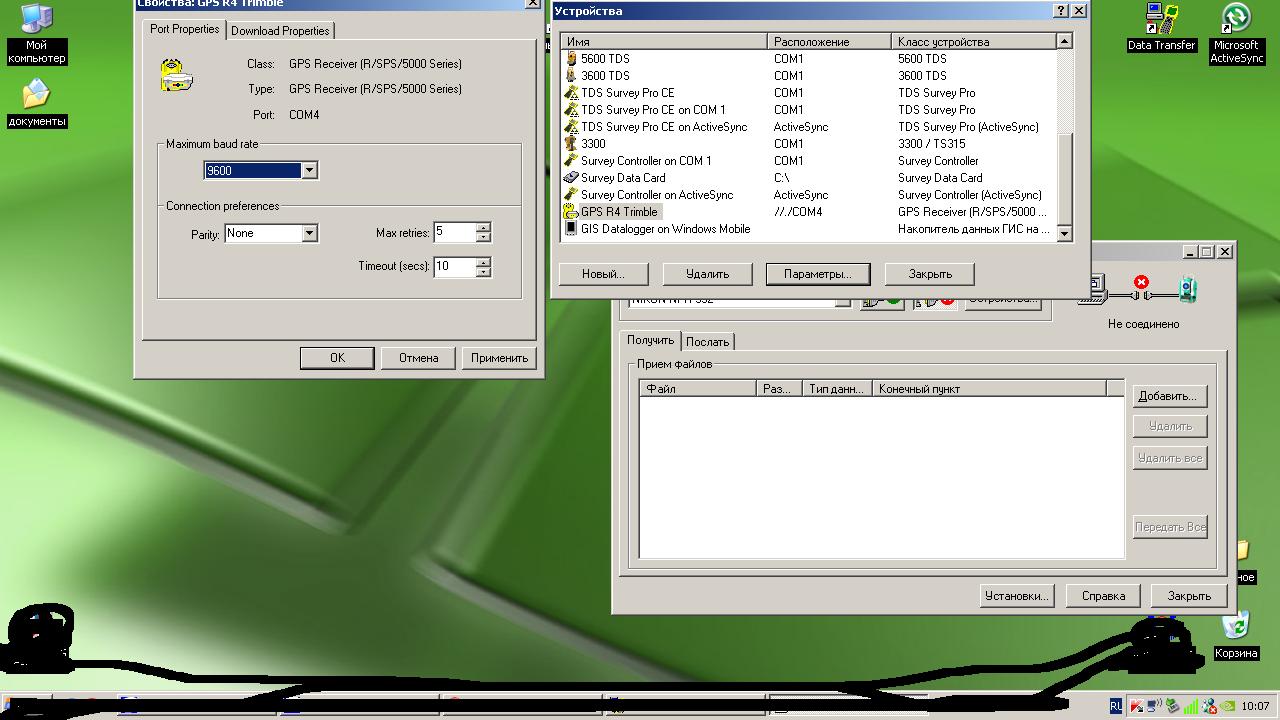Click the device list scroll up arrow
Viewport: 1280px width, 720px height.
click(1064, 41)
